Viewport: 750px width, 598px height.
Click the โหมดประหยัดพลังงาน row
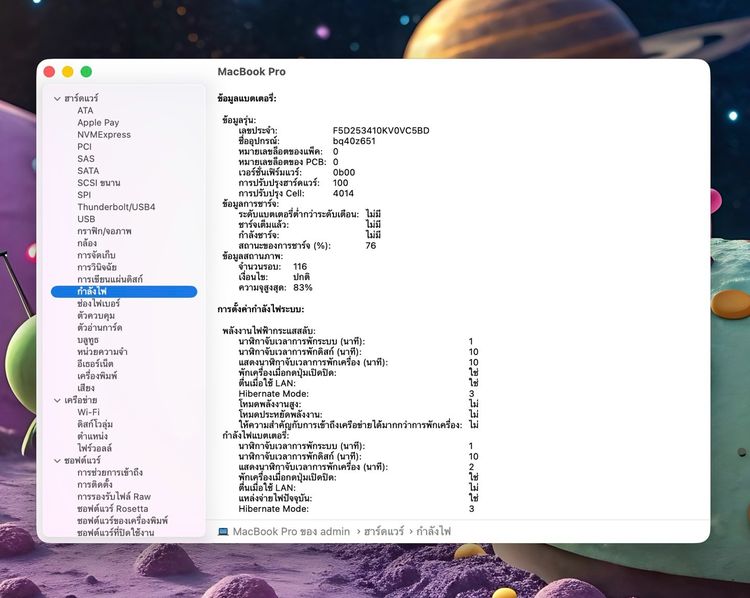click(358, 415)
